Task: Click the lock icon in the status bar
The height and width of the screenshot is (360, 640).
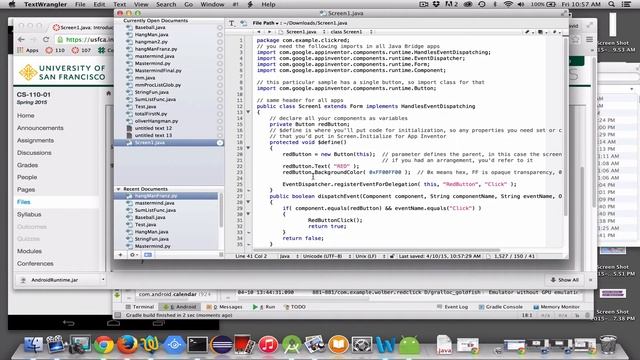Action: (392, 256)
